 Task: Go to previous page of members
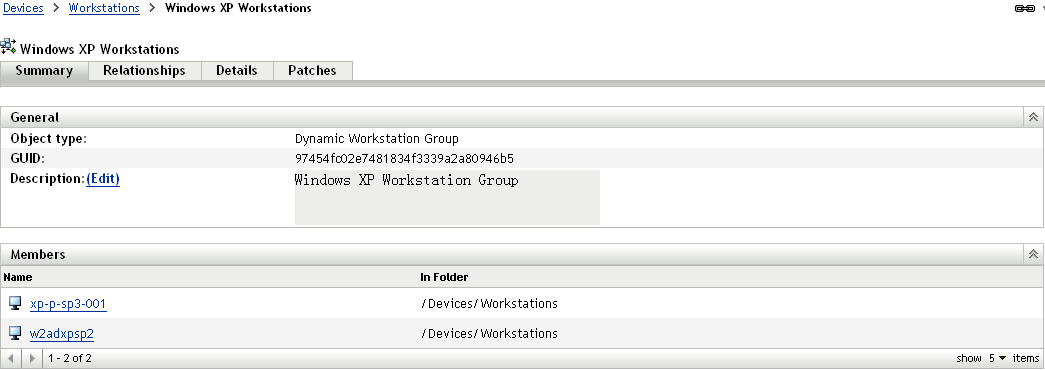tap(10, 359)
